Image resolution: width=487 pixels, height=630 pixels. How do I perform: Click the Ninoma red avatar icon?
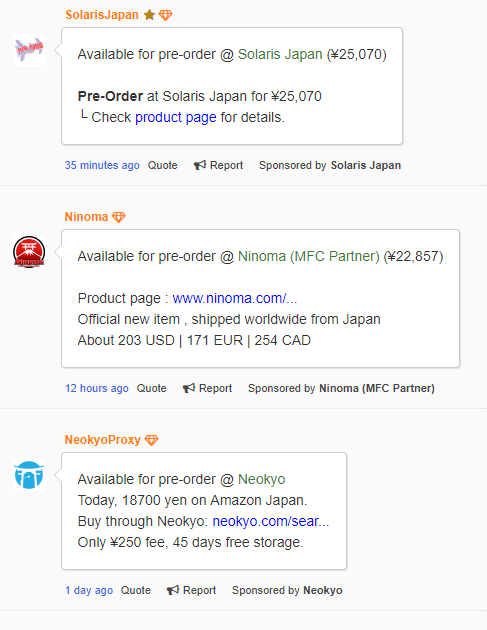point(29,252)
